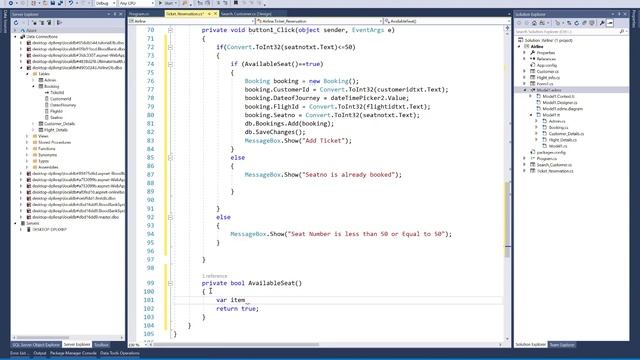640x360 pixels.
Task: Switch to the Team Explorer bottom tab
Action: (x=562, y=345)
